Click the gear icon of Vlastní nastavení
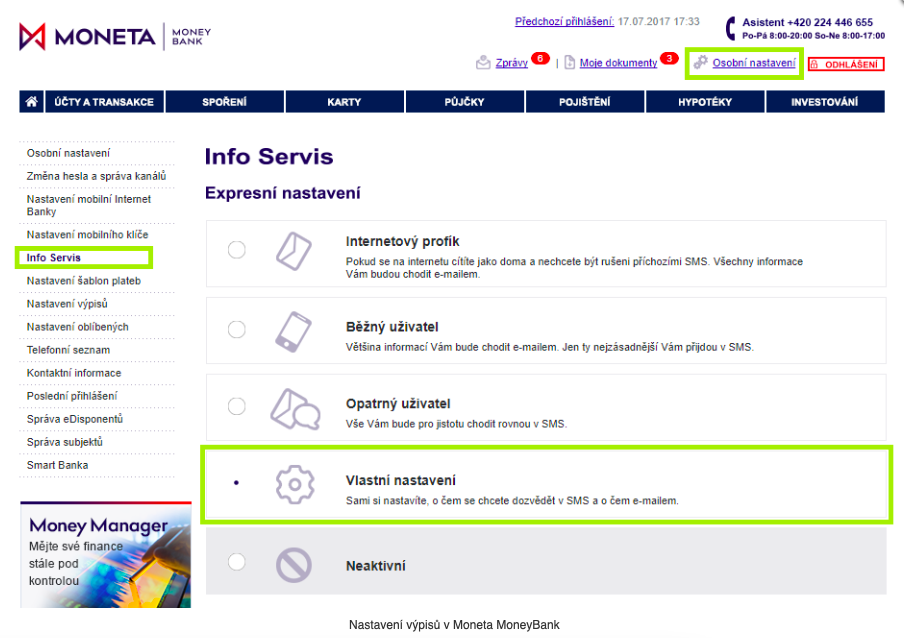904x638 pixels. 295,485
